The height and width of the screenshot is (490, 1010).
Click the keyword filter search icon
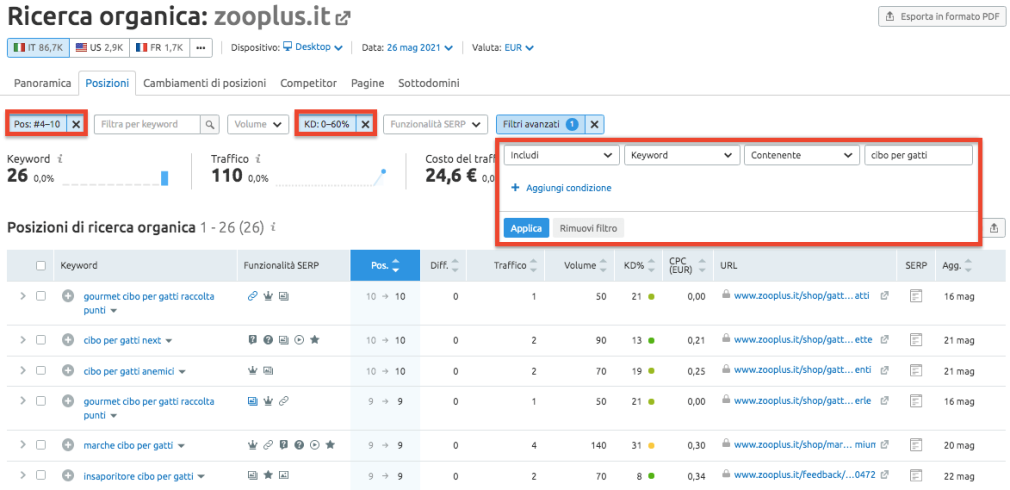pyautogui.click(x=209, y=124)
